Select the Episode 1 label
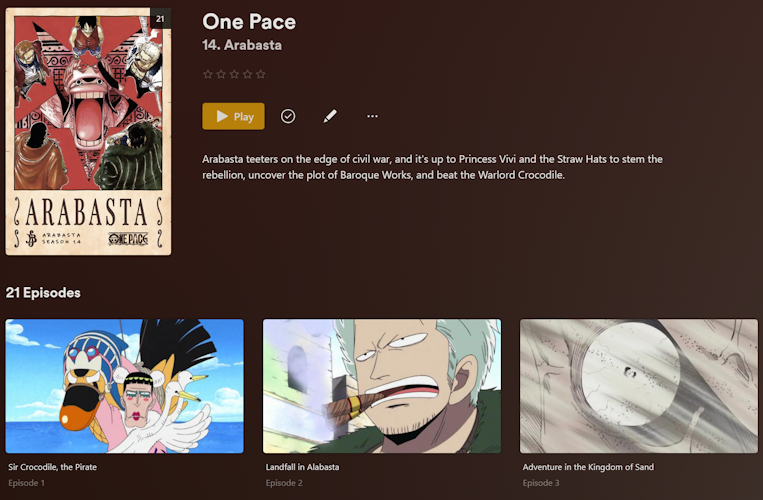The image size is (763, 500). pyautogui.click(x=26, y=483)
